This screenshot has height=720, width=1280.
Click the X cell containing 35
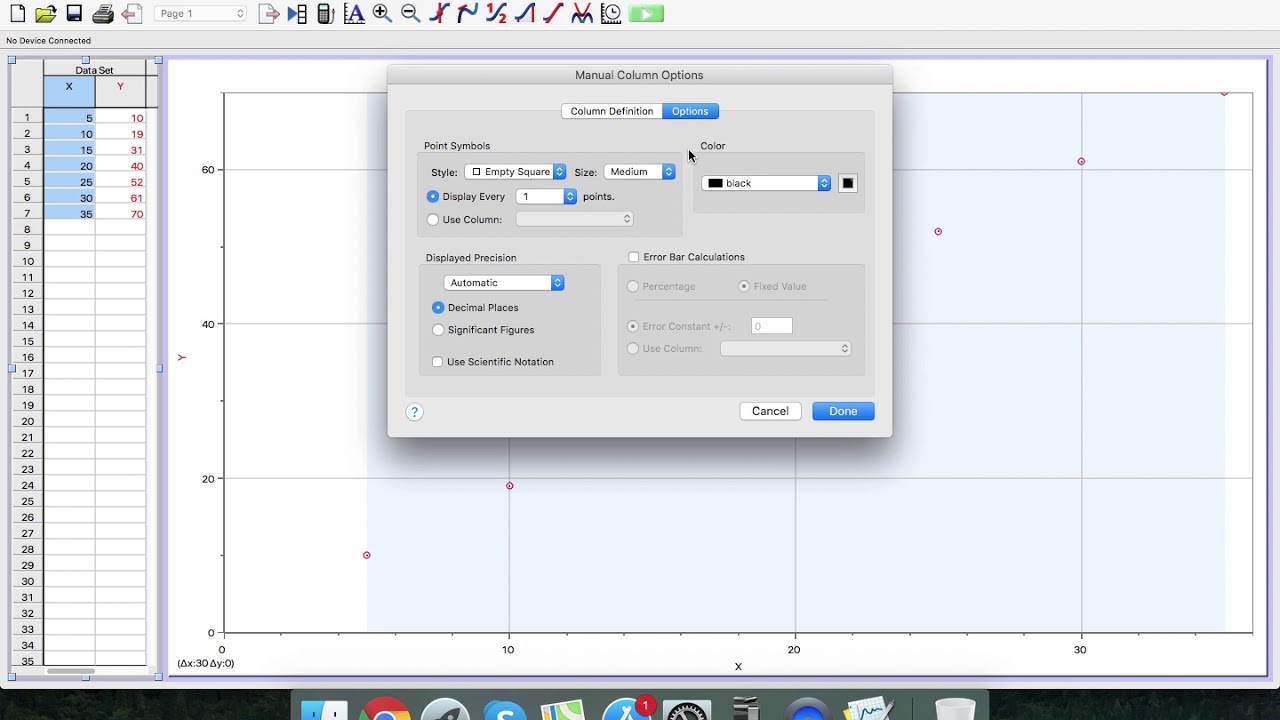[69, 214]
